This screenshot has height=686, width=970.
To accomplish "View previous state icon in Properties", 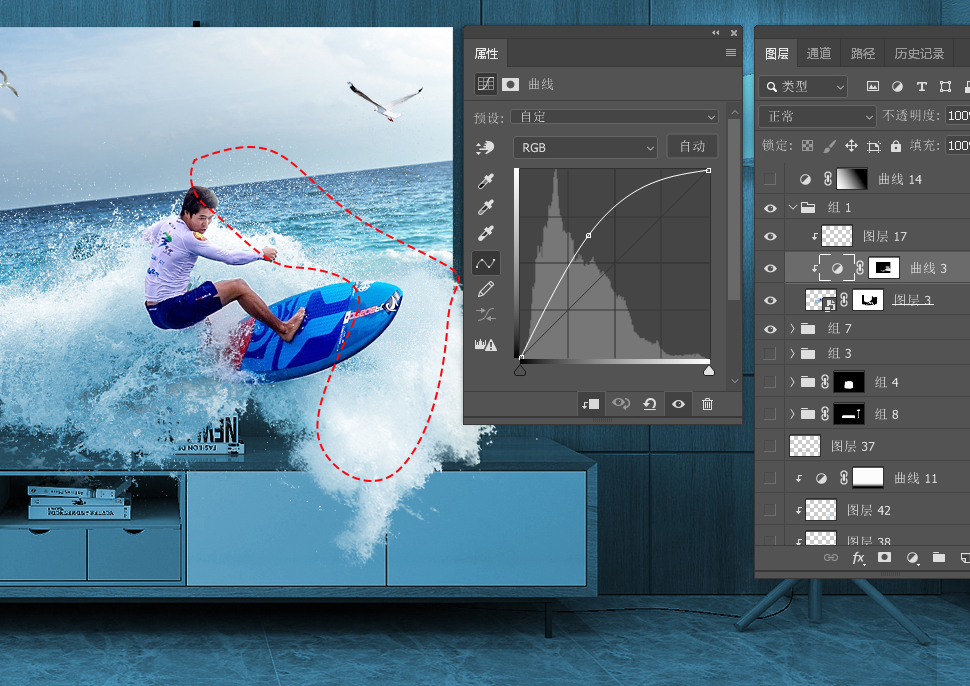I will click(620, 404).
